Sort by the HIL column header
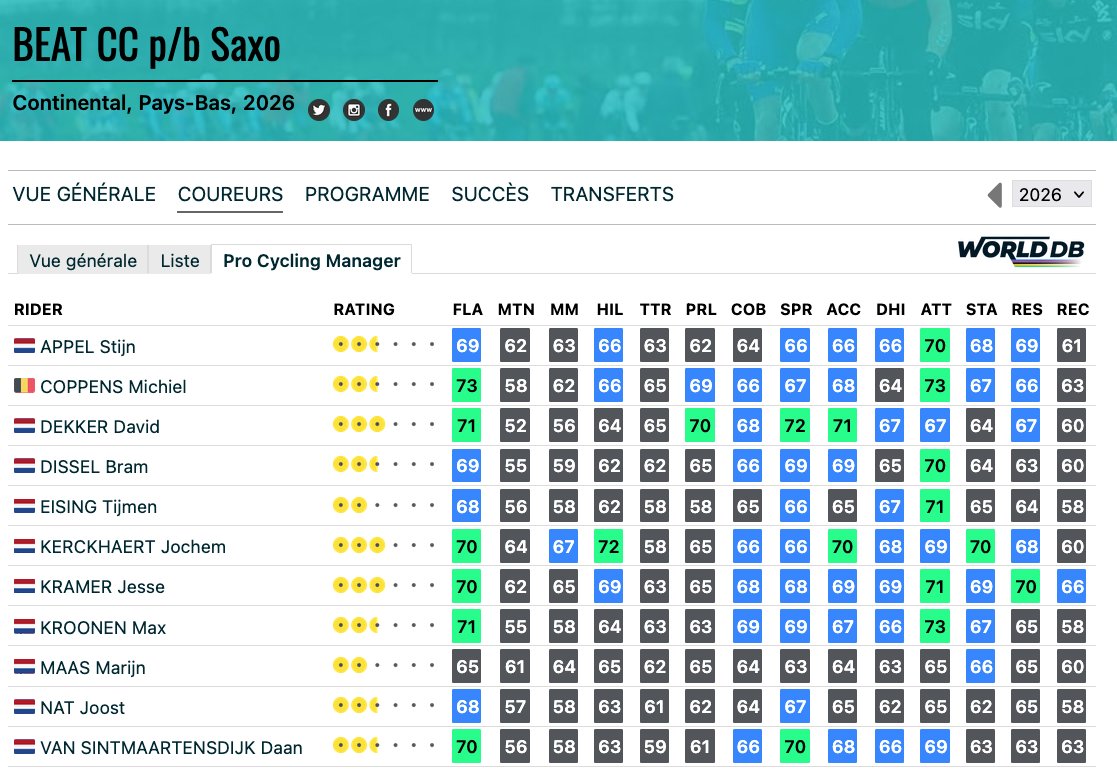 609,309
